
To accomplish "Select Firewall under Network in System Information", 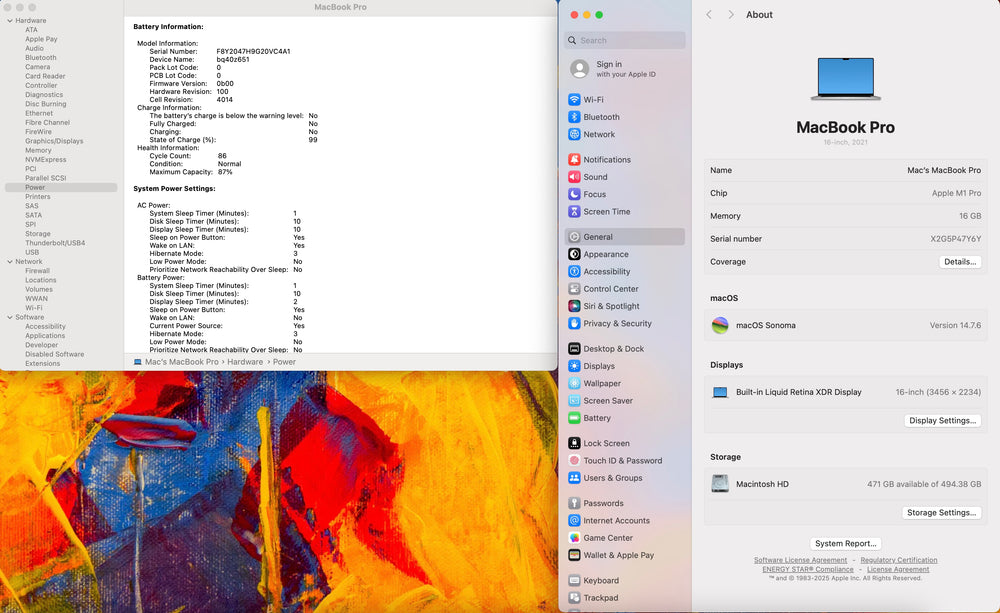I will [38, 270].
